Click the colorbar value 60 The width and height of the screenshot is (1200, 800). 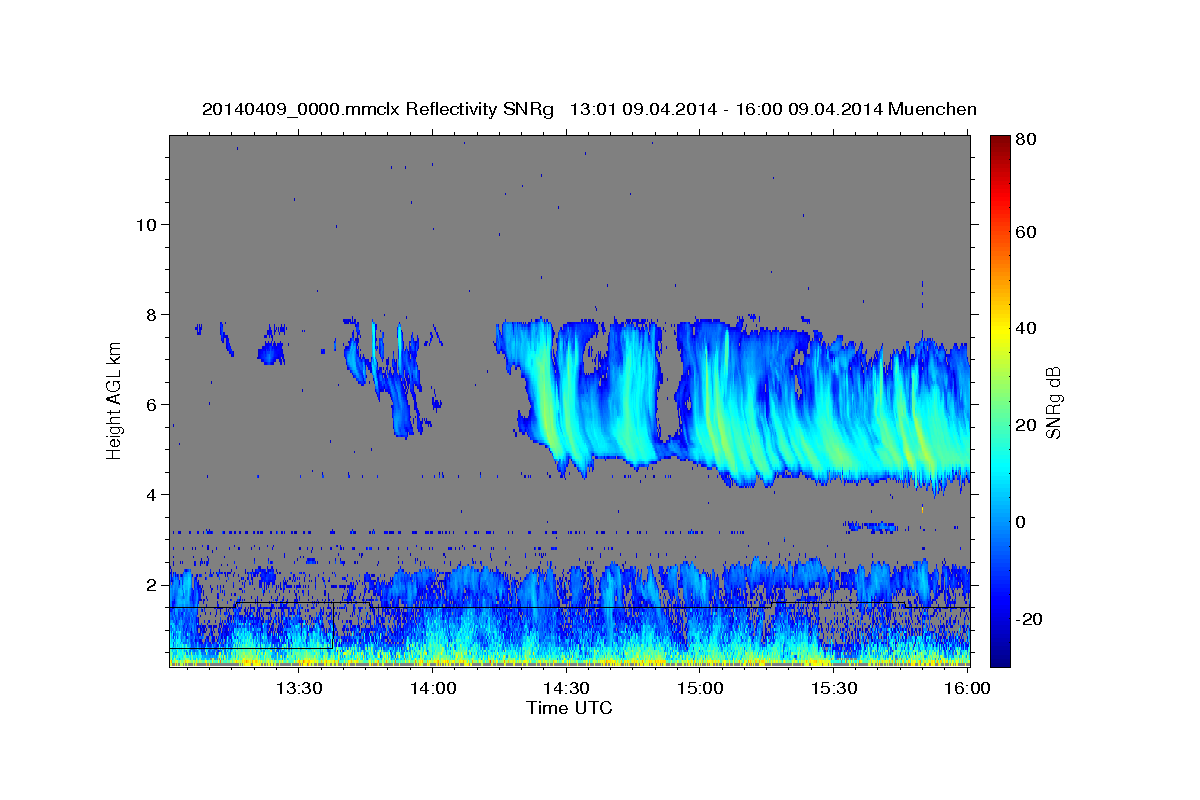pyautogui.click(x=1028, y=231)
